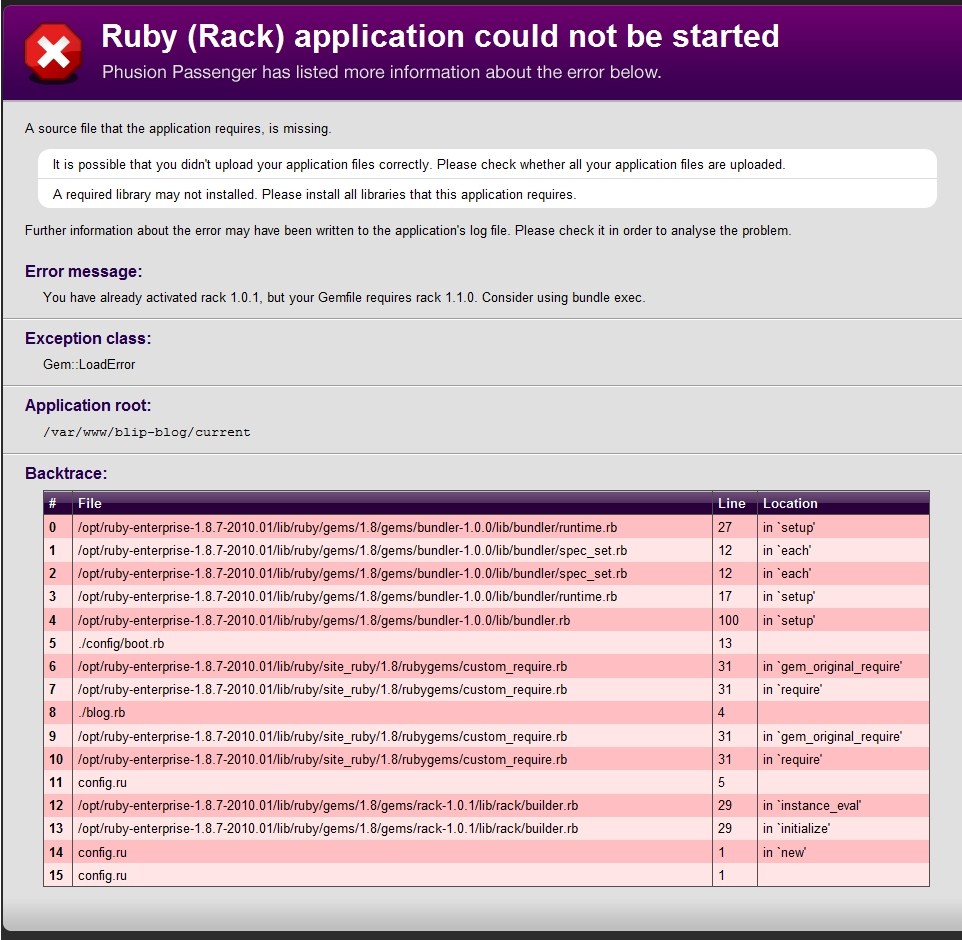Click line number 4 for blog.rb
The width and height of the screenshot is (962, 940).
721,712
